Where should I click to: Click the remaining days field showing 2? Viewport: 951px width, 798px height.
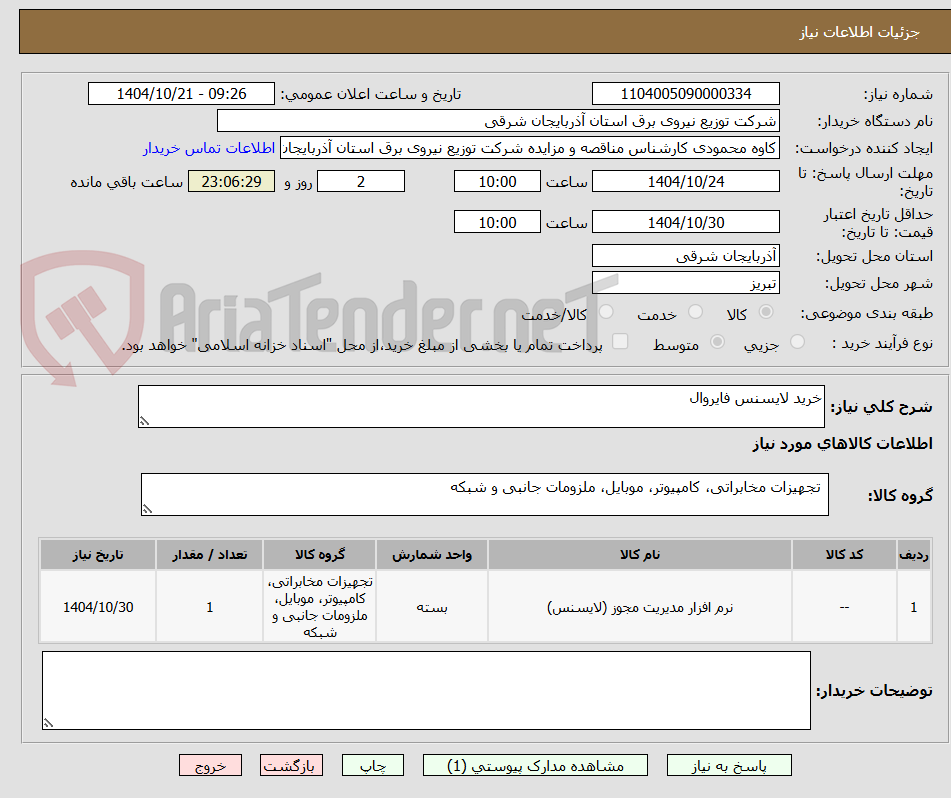coord(361,181)
